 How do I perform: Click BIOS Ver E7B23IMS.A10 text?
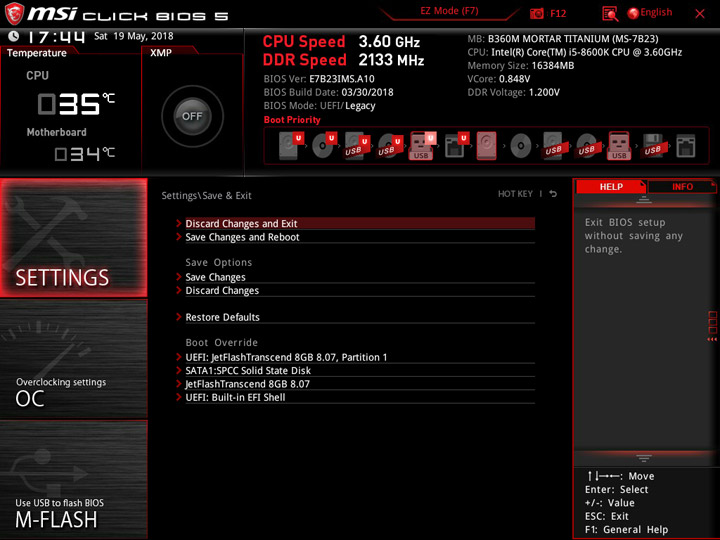[x=319, y=79]
